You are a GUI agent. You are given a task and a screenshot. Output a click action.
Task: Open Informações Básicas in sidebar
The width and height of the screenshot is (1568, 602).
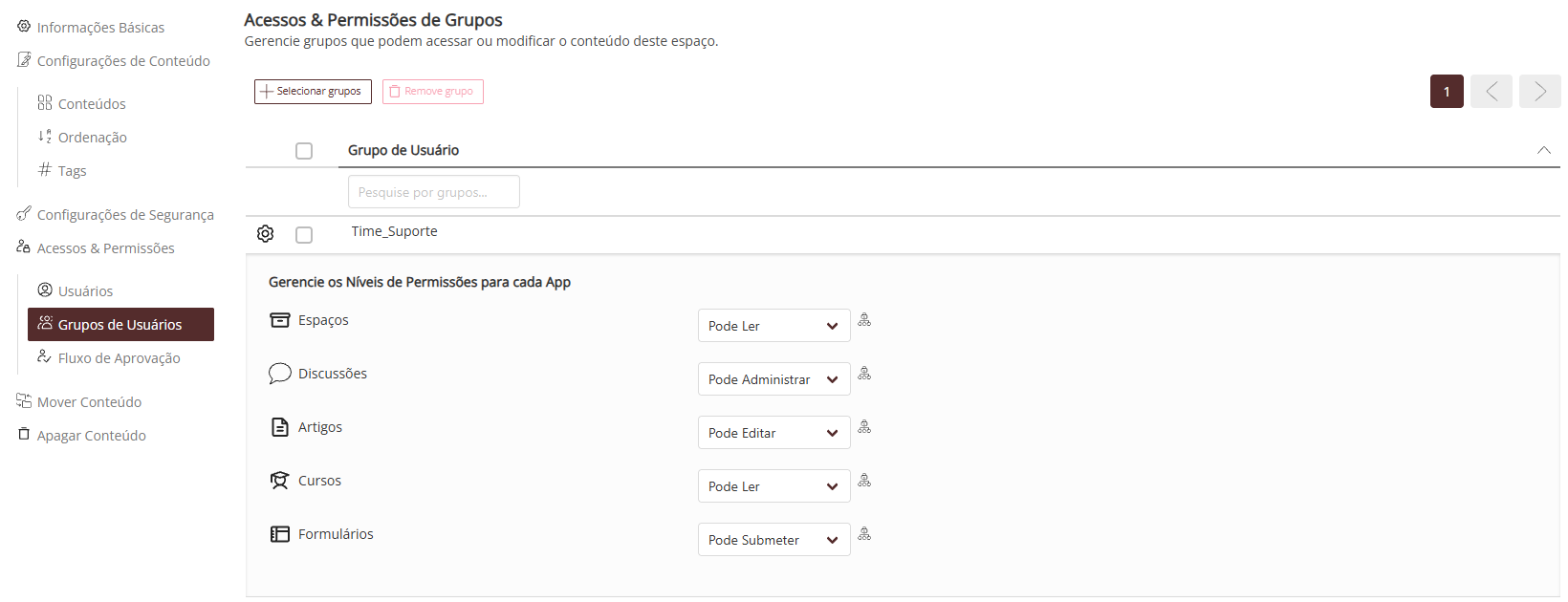pyautogui.click(x=100, y=28)
